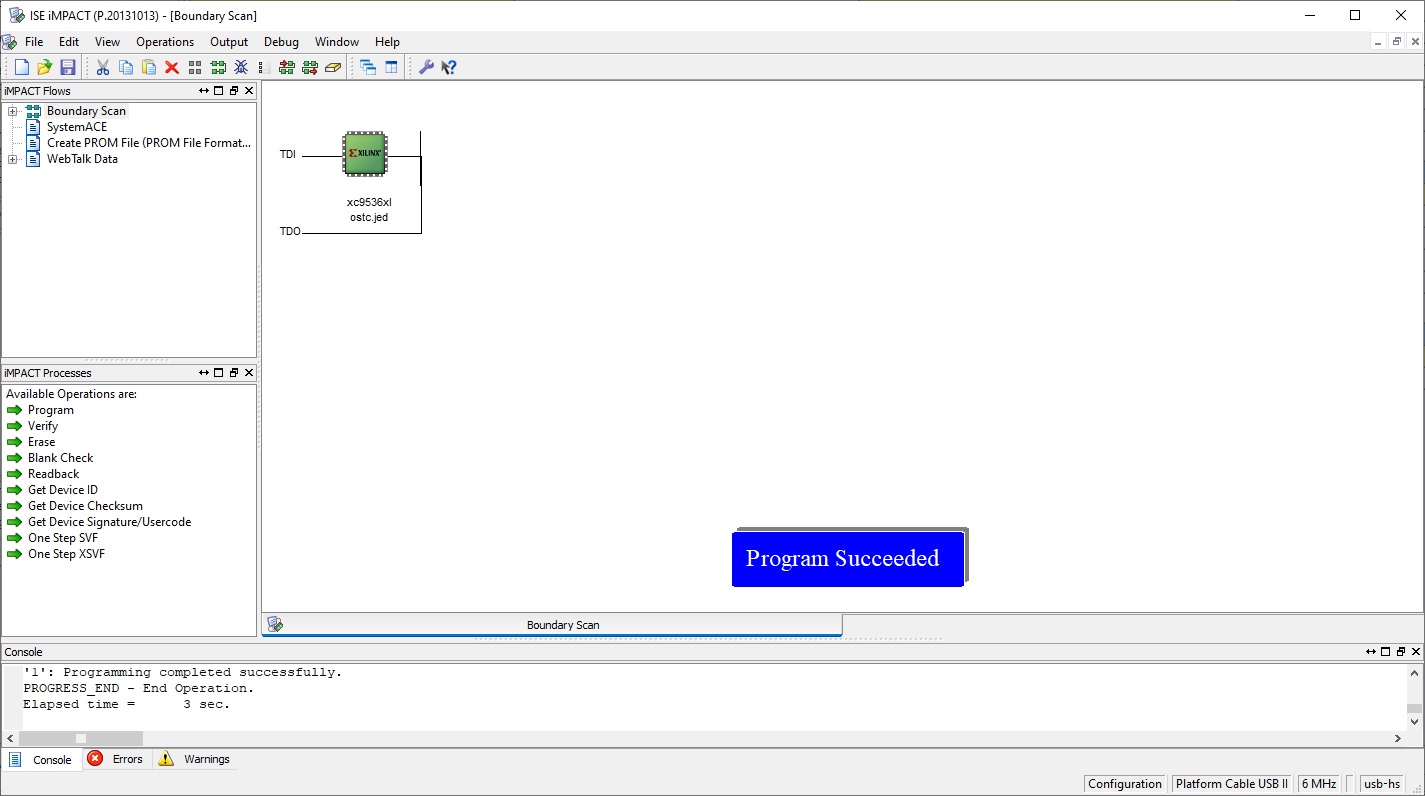
Task: Run the Blank Check operation
Action: pyautogui.click(x=60, y=458)
